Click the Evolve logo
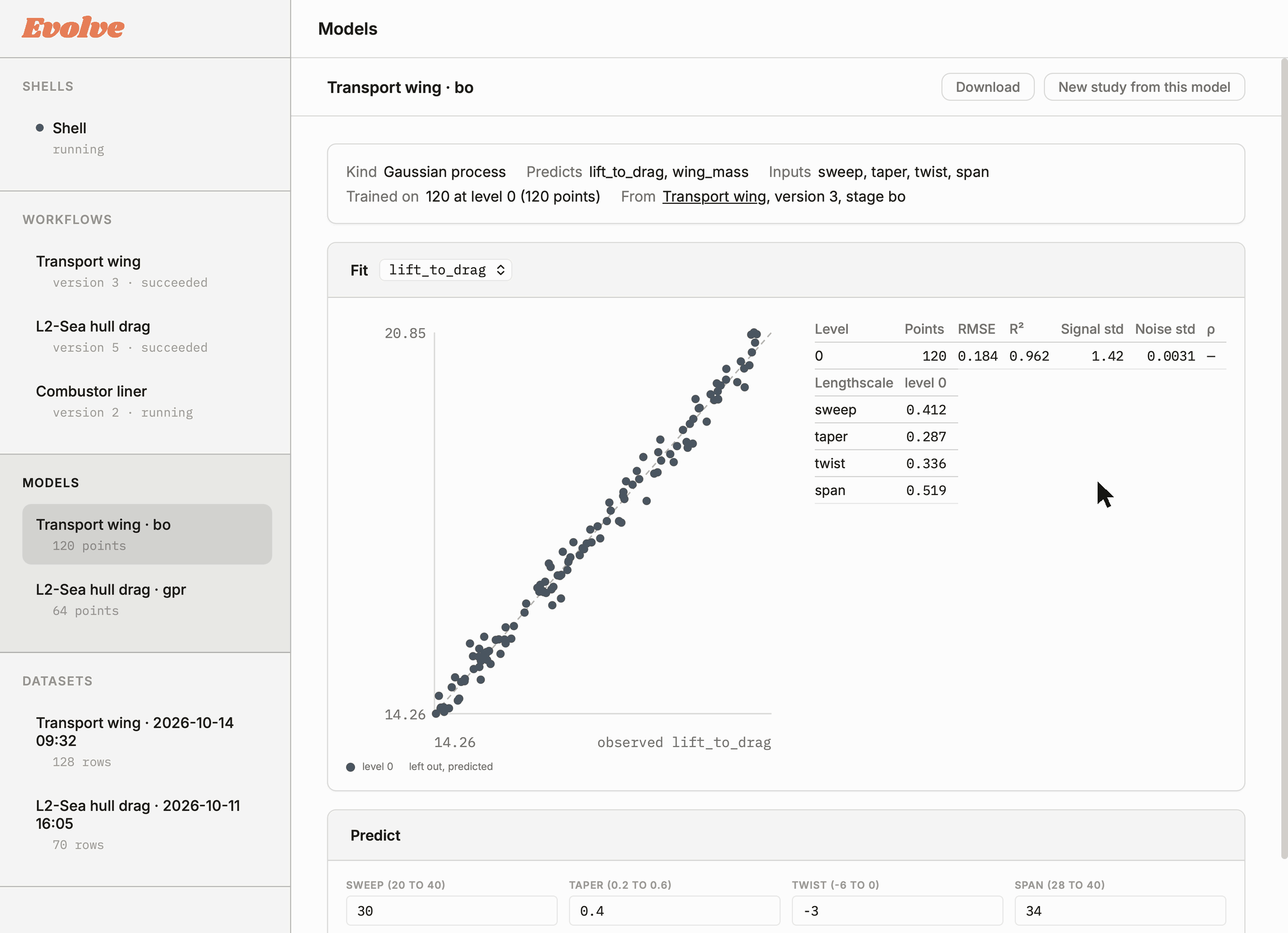The height and width of the screenshot is (933, 1288). 73,28
